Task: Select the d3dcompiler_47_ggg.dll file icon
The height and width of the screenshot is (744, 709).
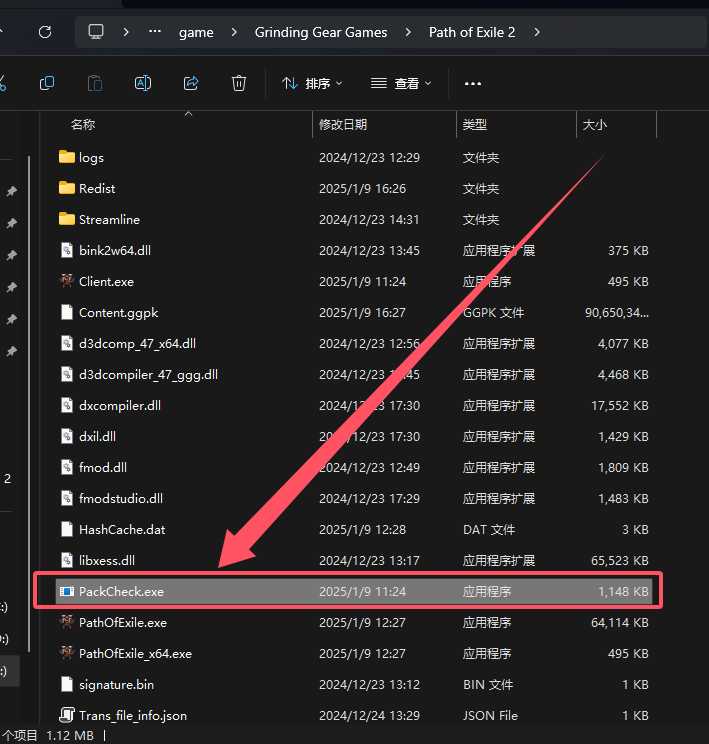Action: tap(67, 374)
